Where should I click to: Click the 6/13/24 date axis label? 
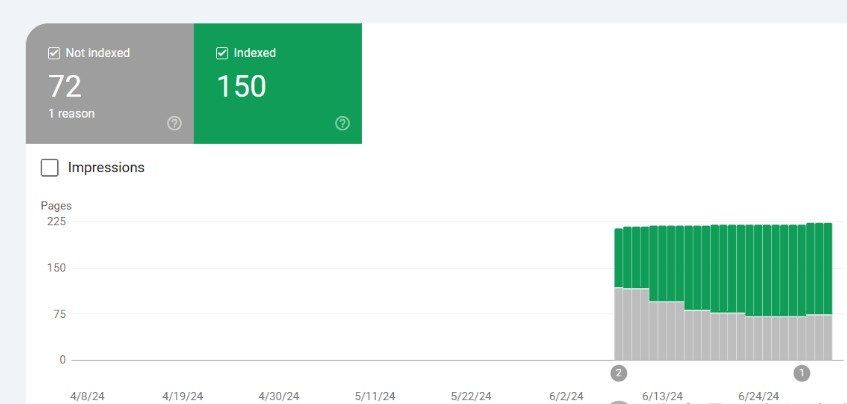click(x=663, y=396)
